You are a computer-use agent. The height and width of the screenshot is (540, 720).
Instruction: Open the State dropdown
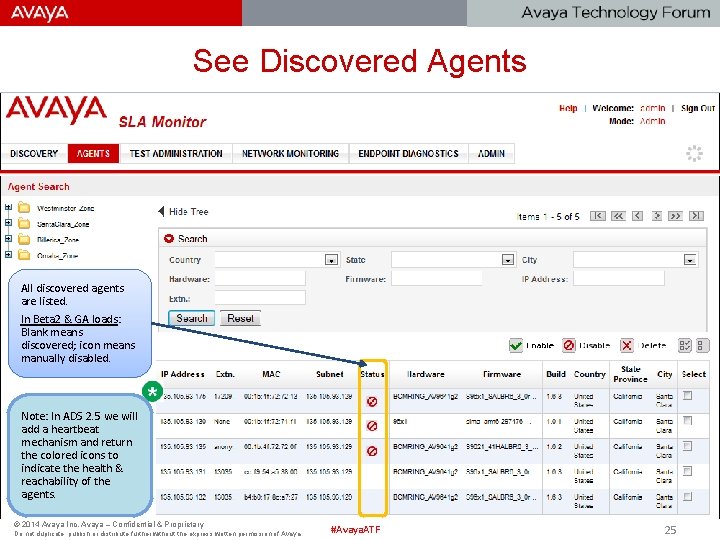[x=507, y=260]
